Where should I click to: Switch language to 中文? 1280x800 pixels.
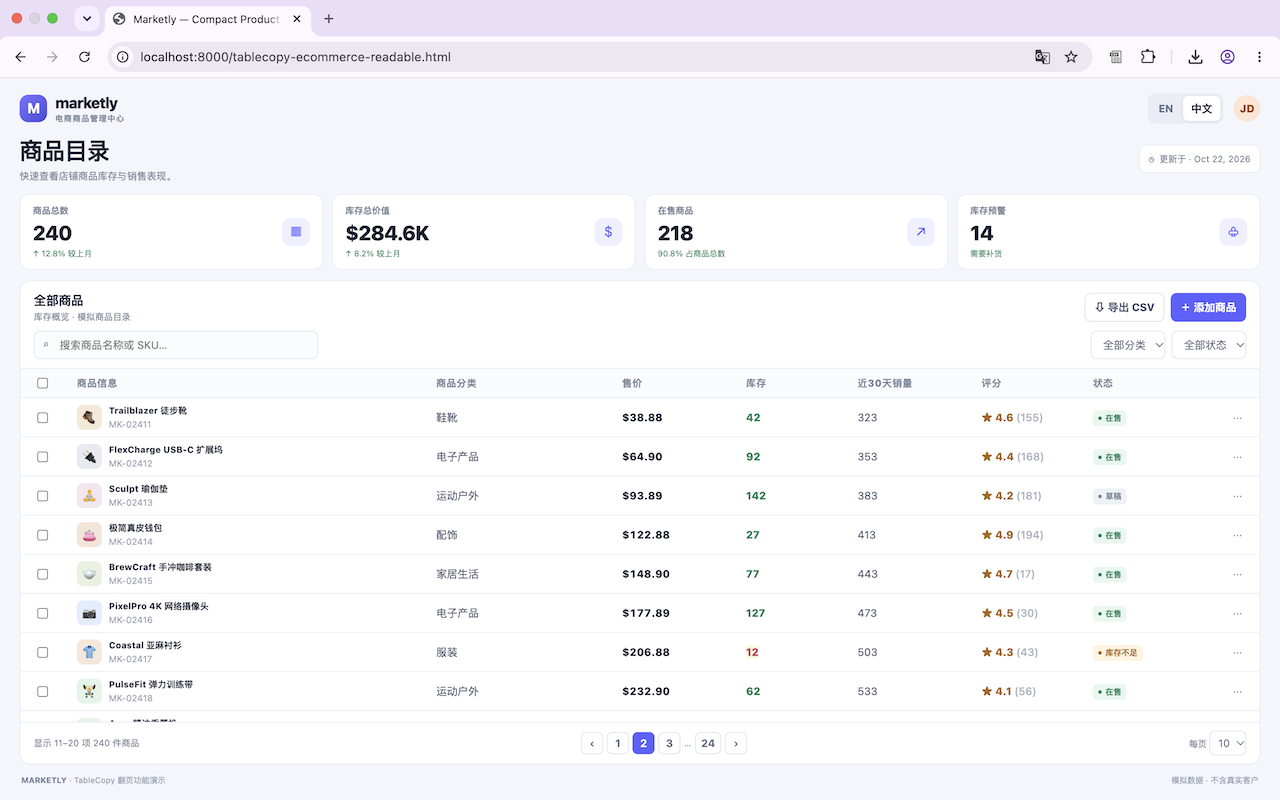click(1201, 109)
